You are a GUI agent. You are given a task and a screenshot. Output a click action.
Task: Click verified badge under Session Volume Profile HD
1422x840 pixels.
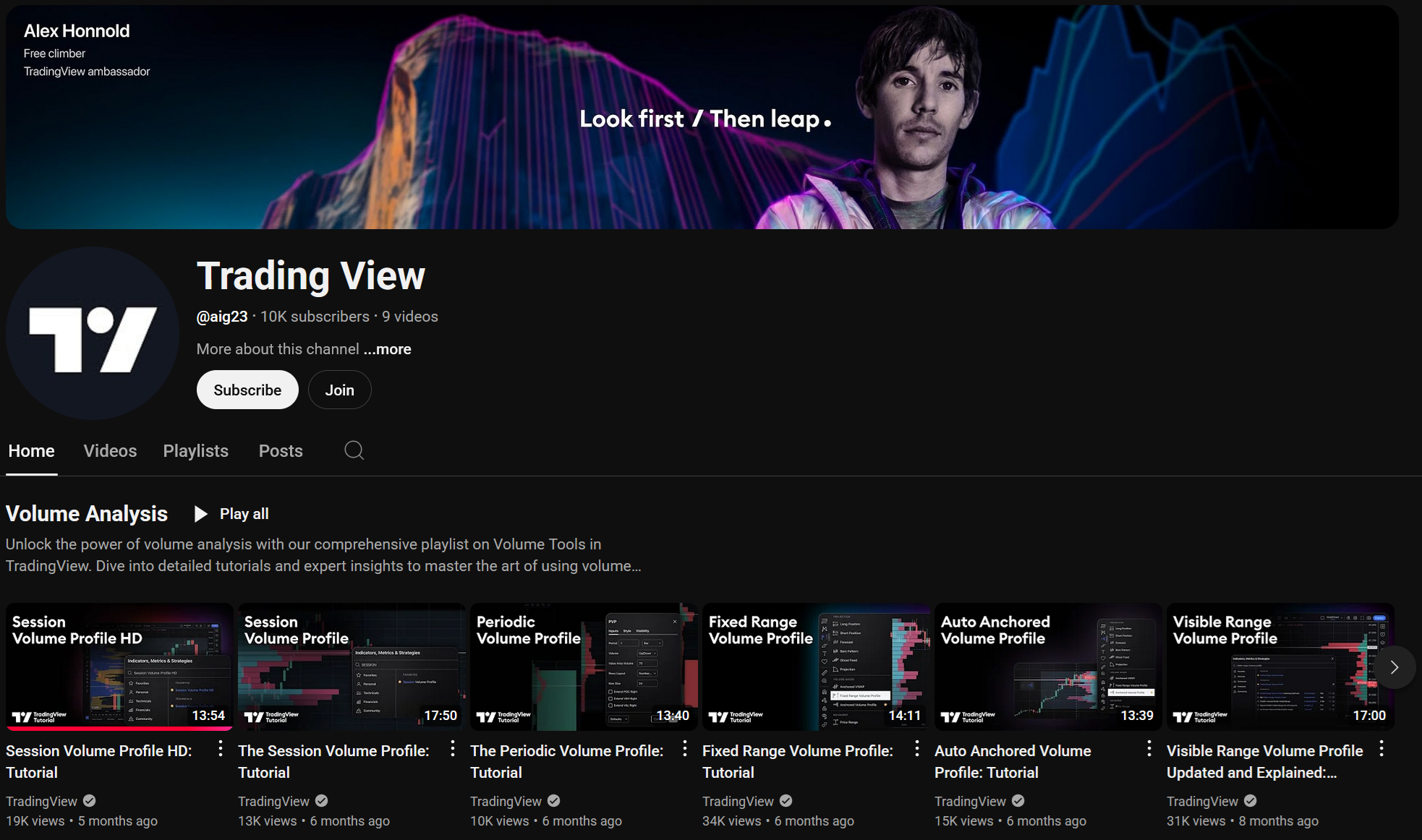point(89,801)
